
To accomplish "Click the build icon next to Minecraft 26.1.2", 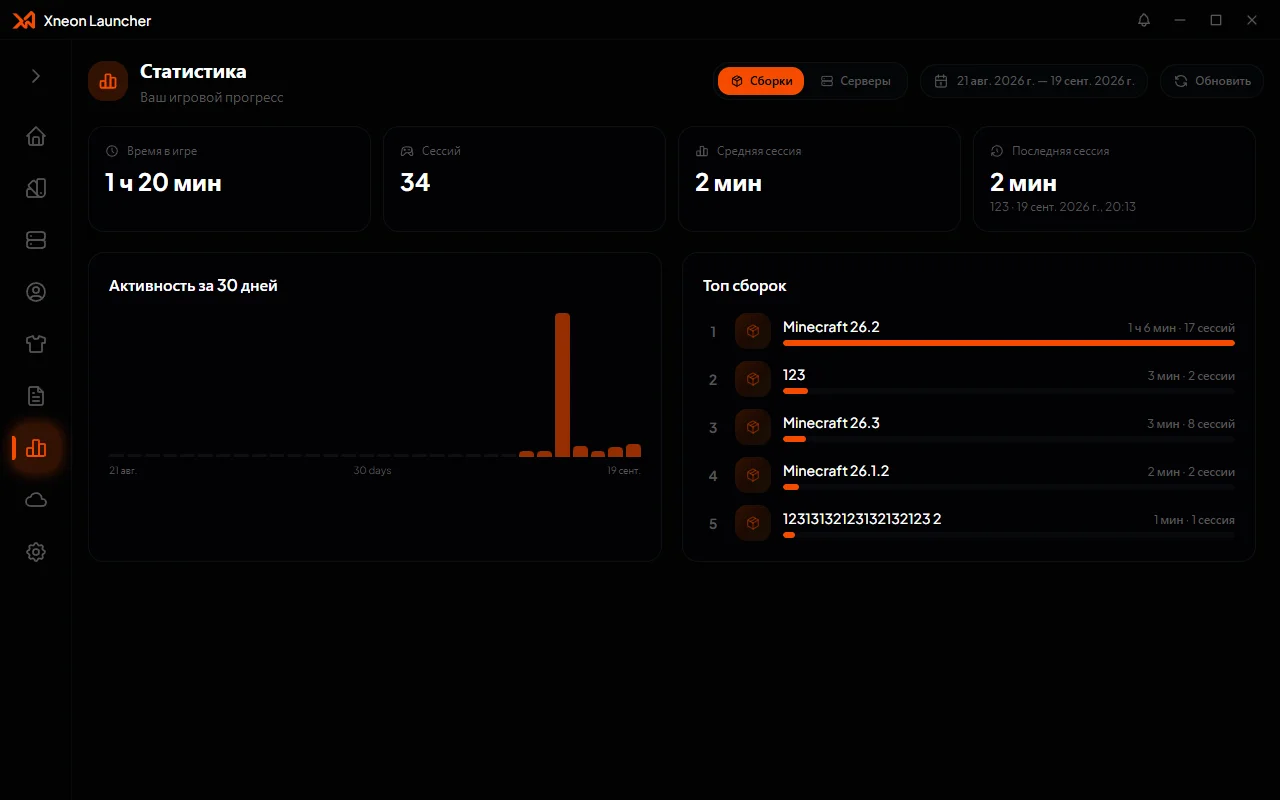I will pos(753,475).
